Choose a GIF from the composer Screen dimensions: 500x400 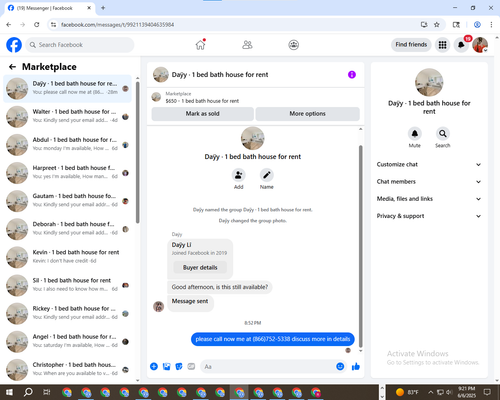[191, 366]
